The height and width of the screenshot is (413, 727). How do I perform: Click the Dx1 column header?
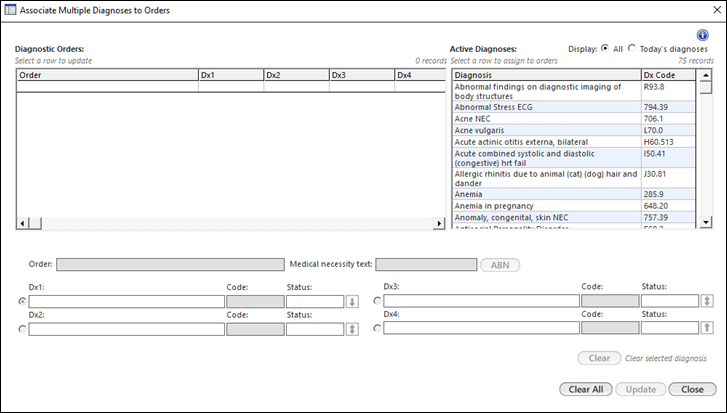point(231,75)
